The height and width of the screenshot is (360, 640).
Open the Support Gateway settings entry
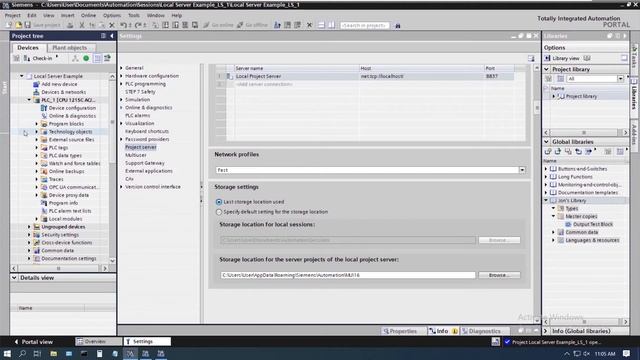(x=144, y=163)
